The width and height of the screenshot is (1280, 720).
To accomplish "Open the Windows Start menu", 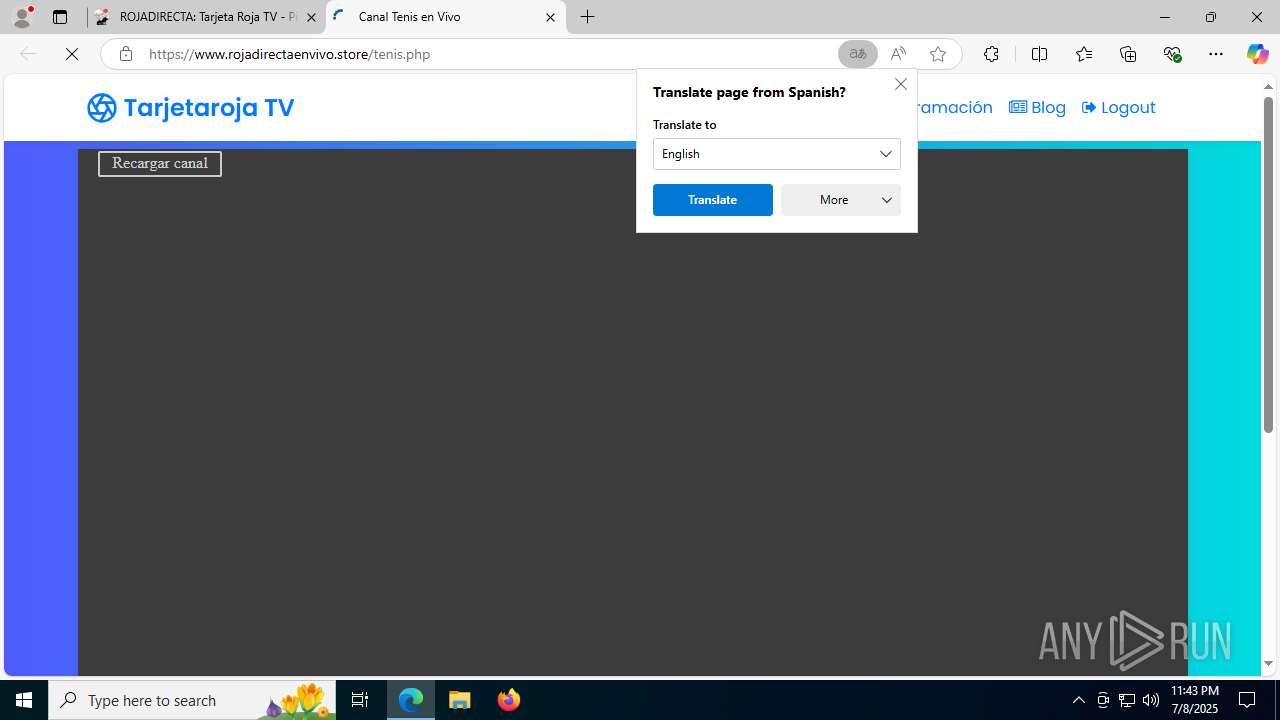I will [x=24, y=700].
